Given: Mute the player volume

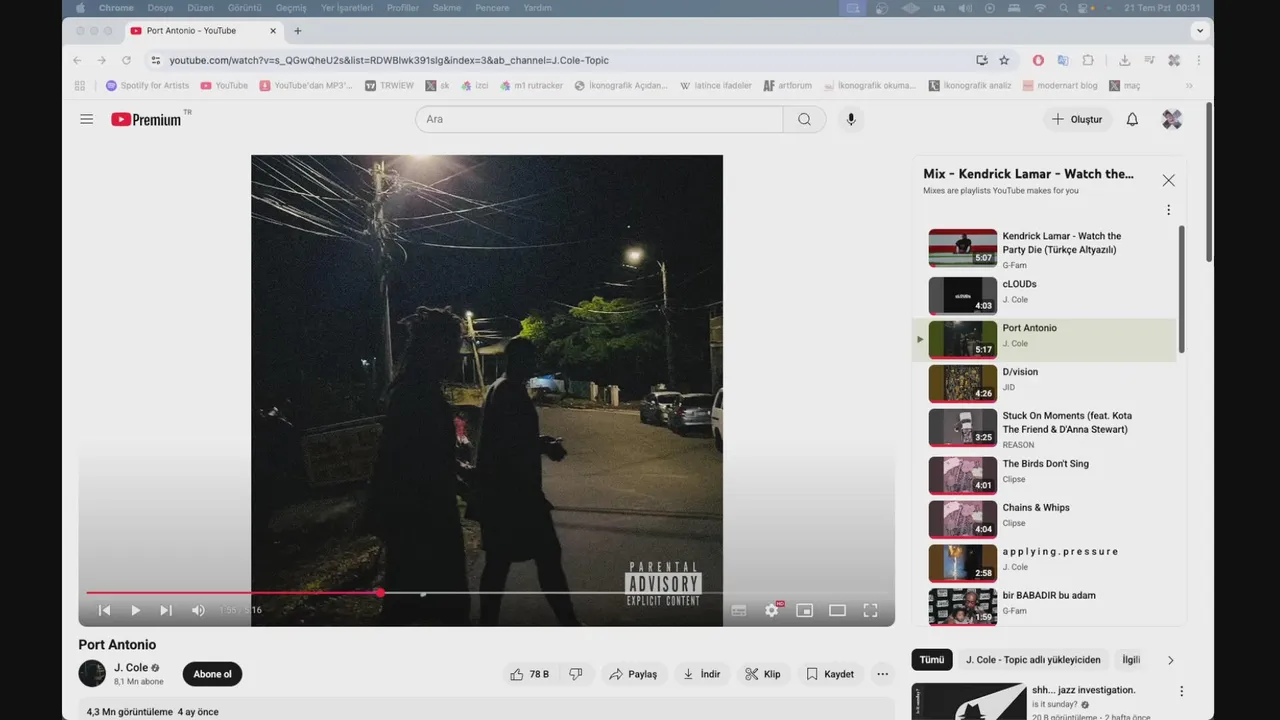Looking at the screenshot, I should coord(198,610).
